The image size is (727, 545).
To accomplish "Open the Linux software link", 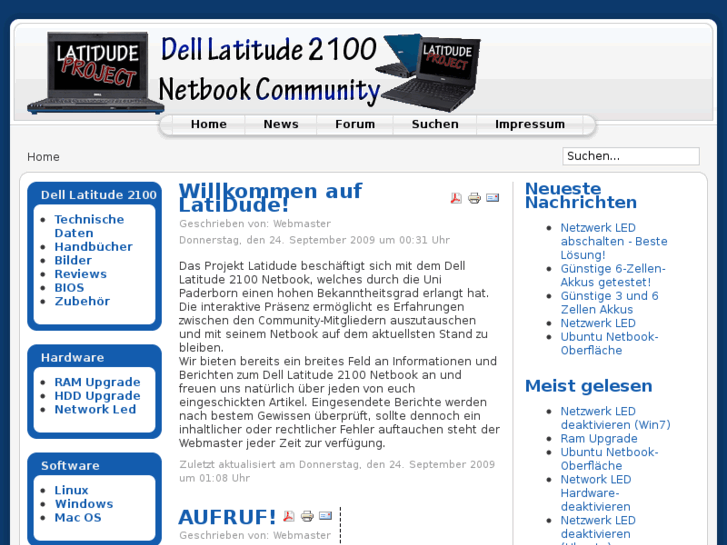I will [71, 490].
